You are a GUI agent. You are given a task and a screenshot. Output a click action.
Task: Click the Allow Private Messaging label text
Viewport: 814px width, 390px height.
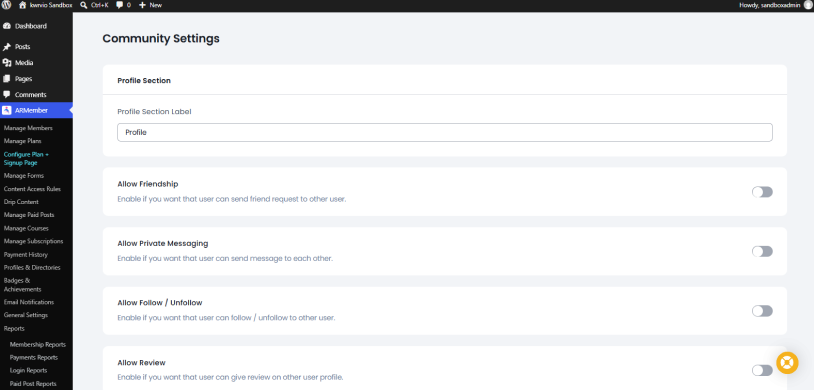pos(162,243)
